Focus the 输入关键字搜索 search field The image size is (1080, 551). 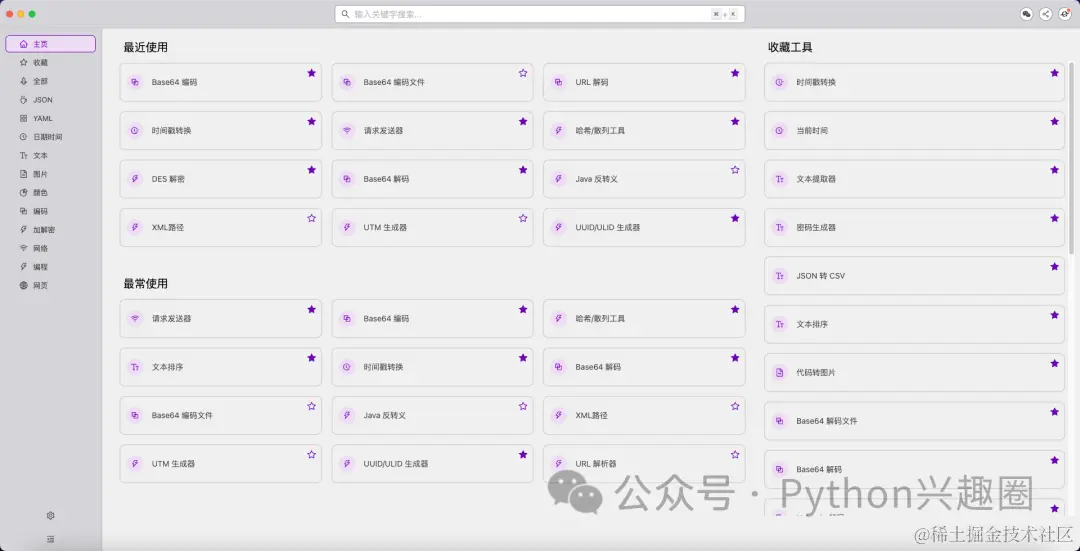(x=539, y=14)
